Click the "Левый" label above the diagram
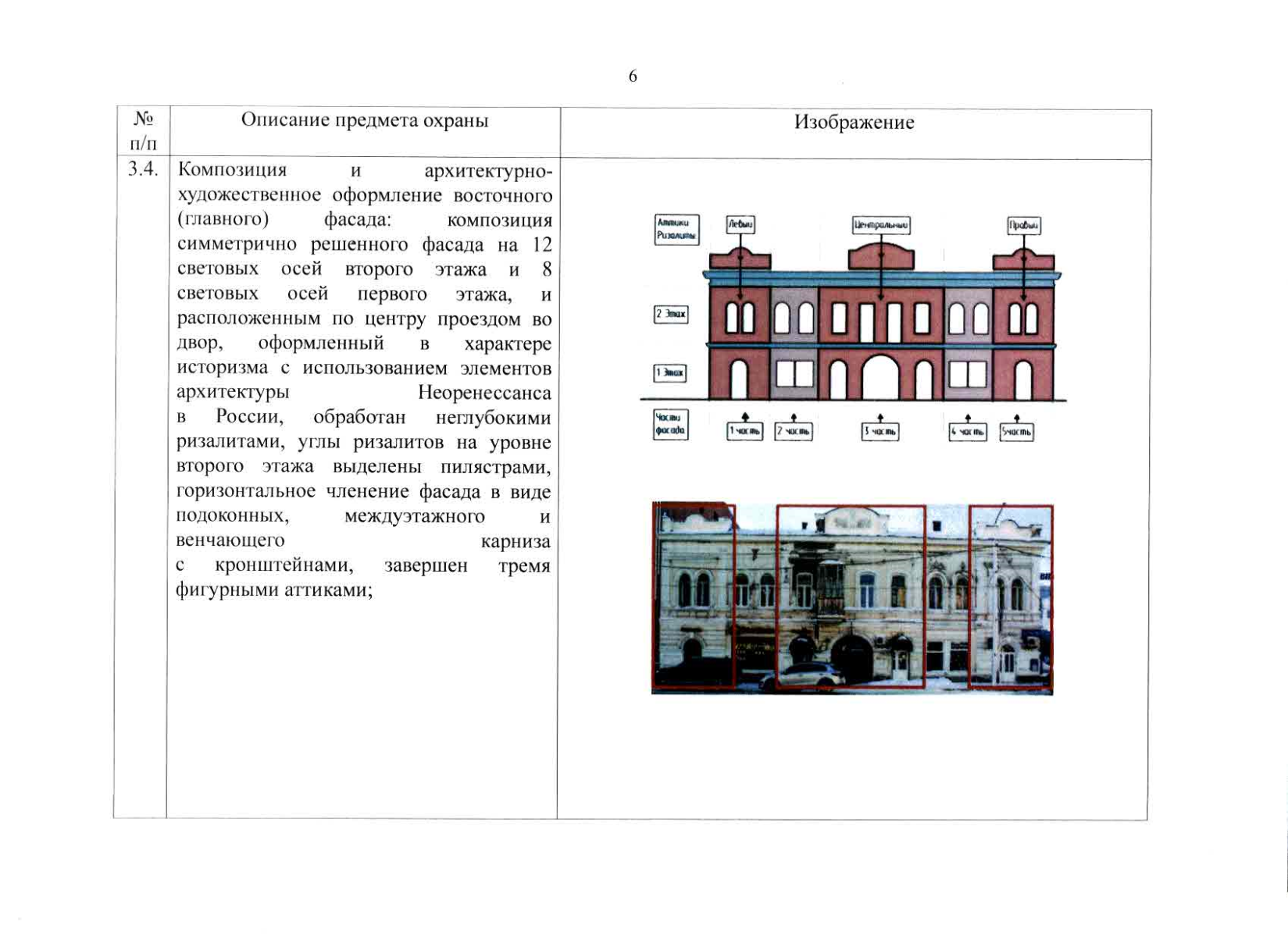 (740, 225)
